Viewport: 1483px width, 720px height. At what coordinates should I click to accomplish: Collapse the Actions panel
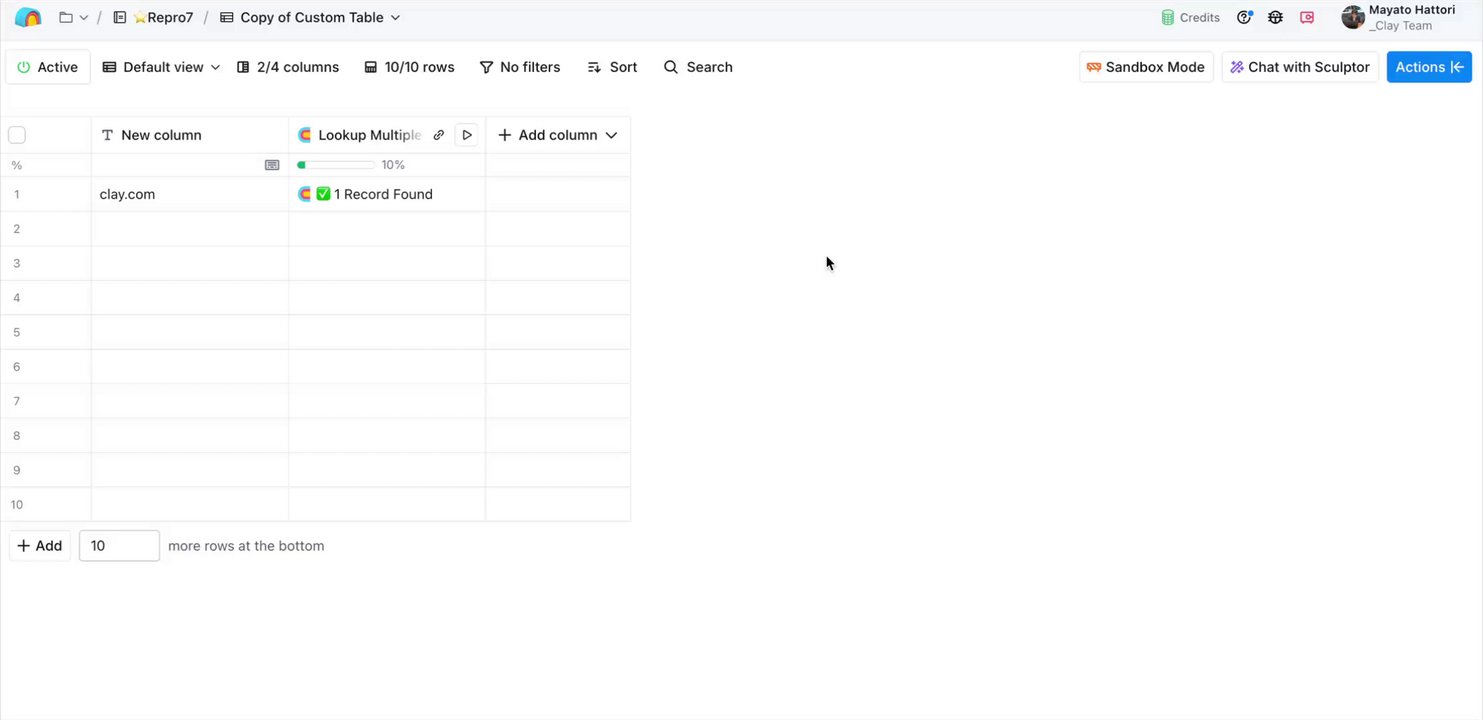pos(1429,67)
